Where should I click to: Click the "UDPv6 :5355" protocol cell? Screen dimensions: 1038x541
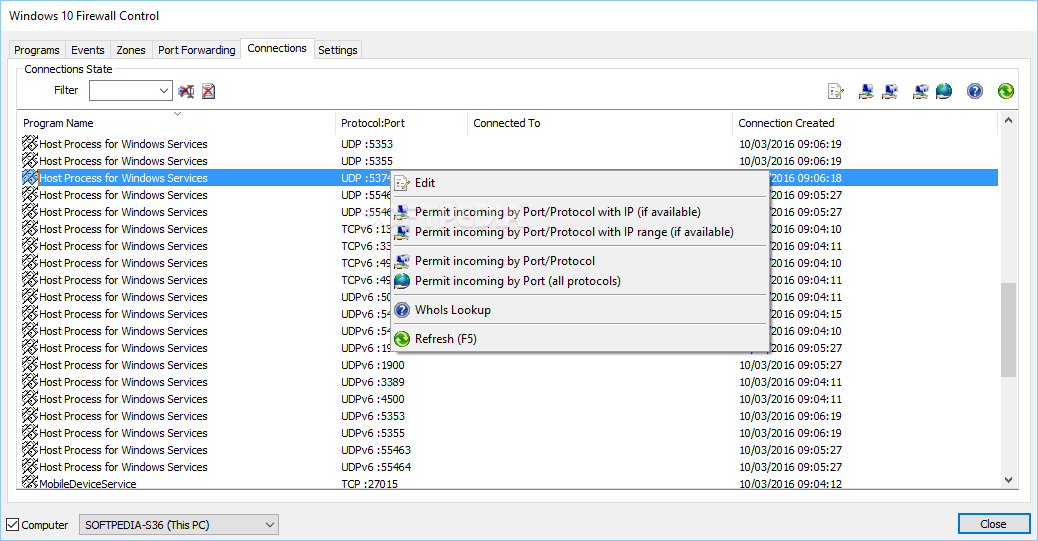(x=373, y=433)
